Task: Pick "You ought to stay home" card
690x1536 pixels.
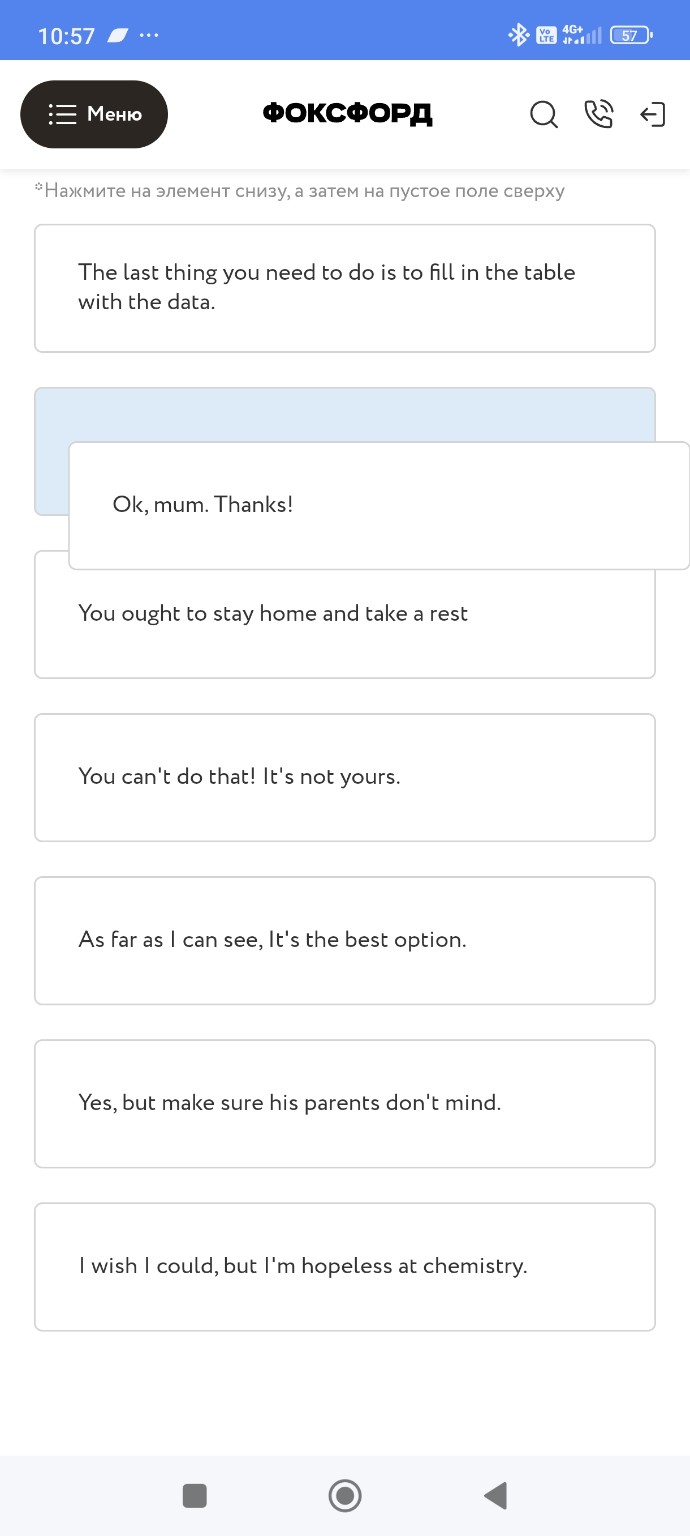Action: pyautogui.click(x=345, y=630)
